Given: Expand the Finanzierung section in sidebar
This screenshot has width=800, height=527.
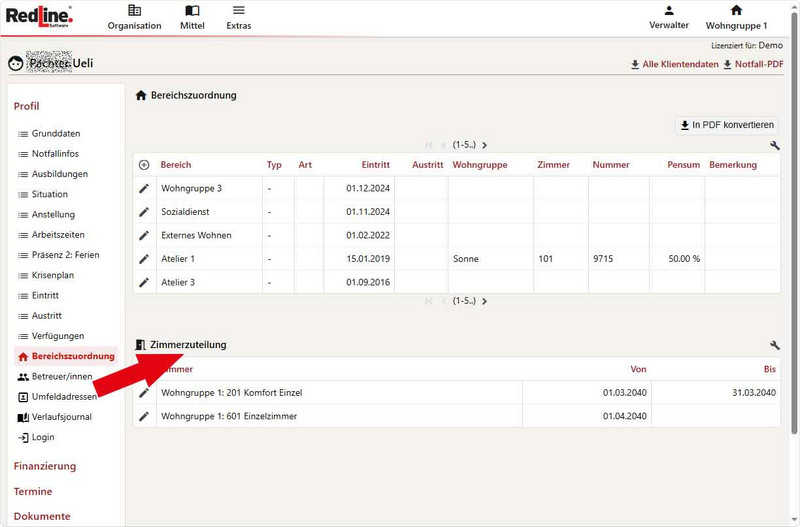Looking at the screenshot, I should click(45, 466).
